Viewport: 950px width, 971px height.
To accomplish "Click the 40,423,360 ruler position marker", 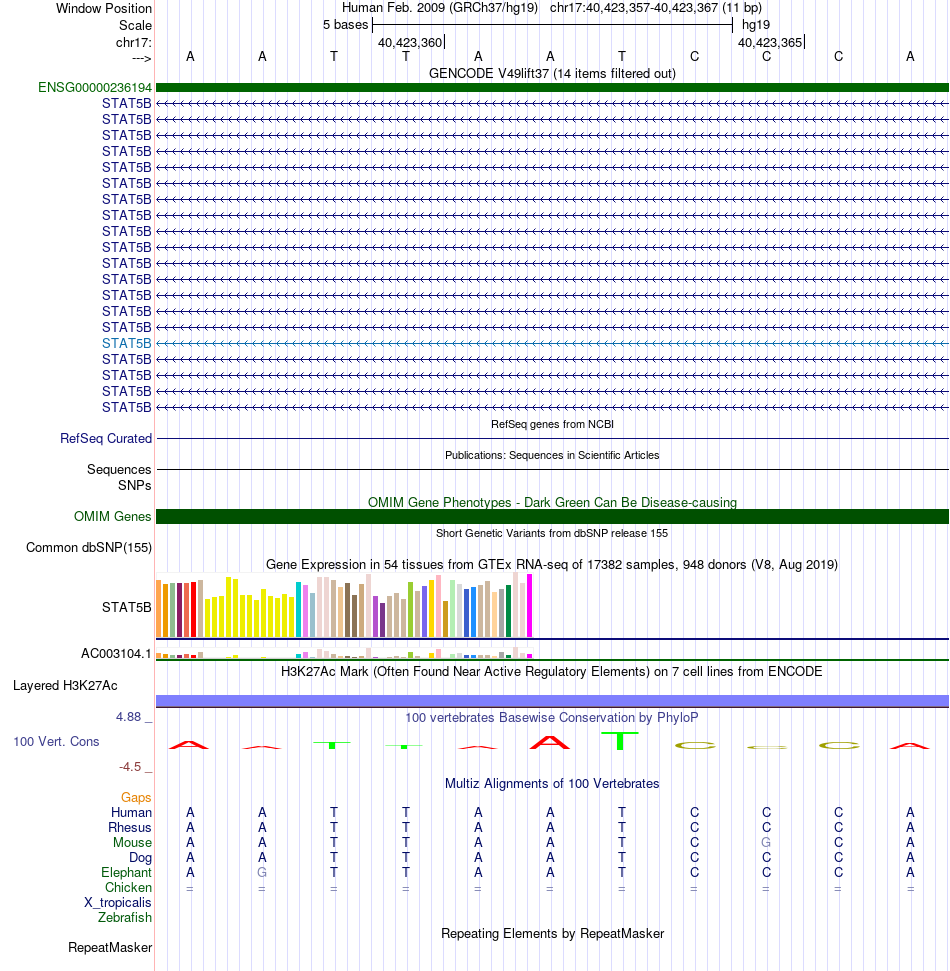I will (410, 43).
